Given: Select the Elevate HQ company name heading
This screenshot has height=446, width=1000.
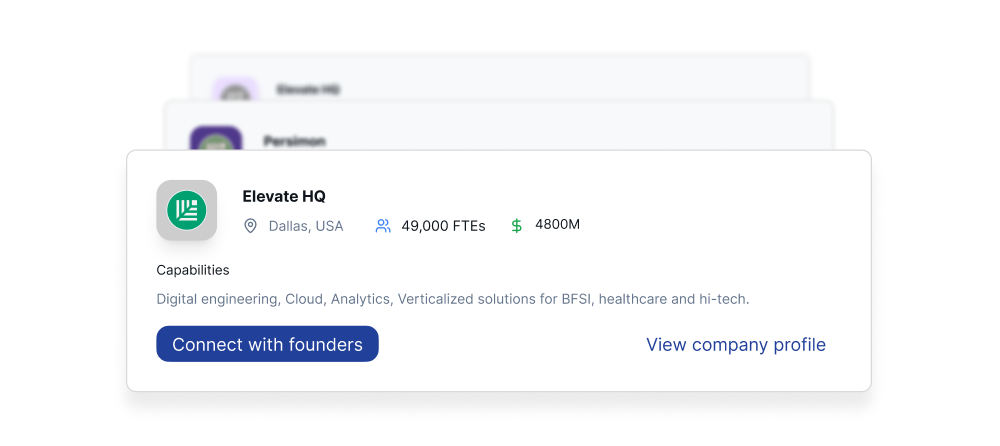Looking at the screenshot, I should click(x=284, y=197).
